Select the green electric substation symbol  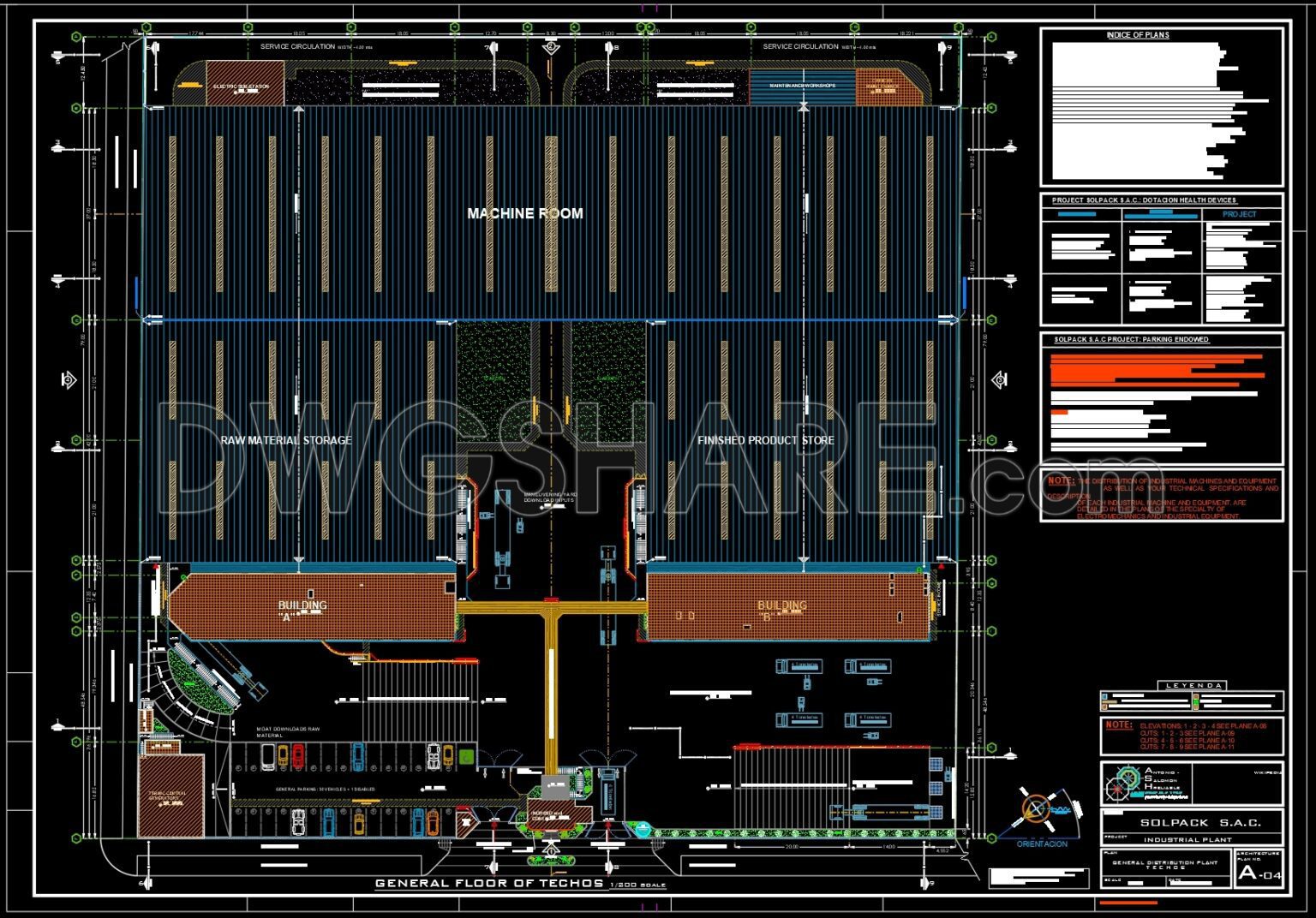(240, 86)
